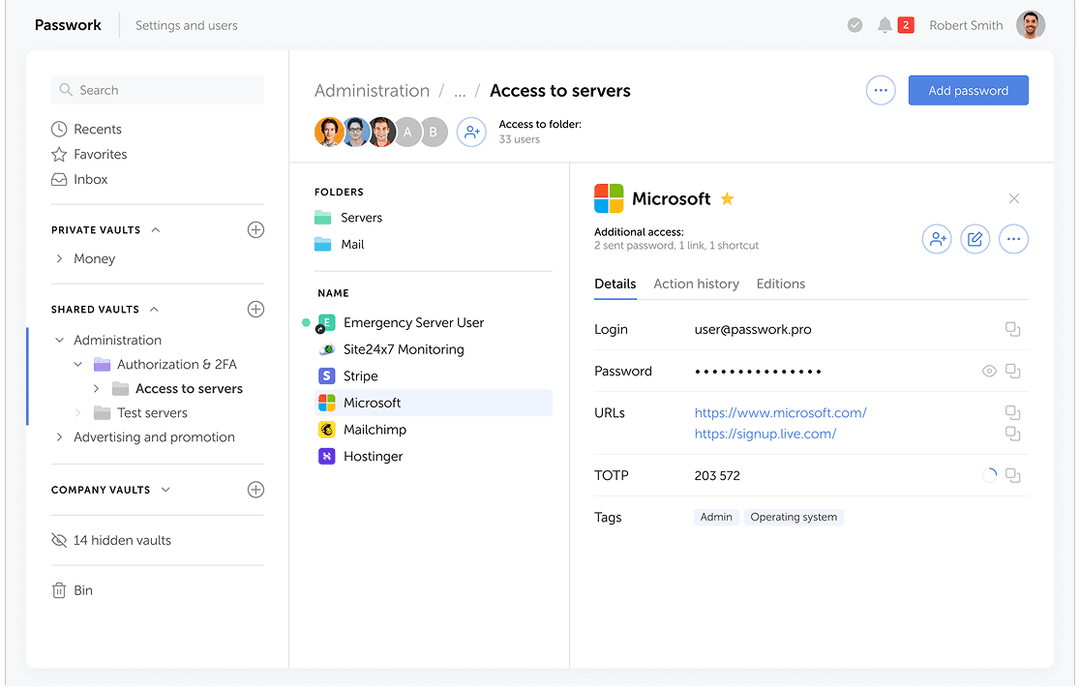Reveal the hidden password
The height and width of the screenshot is (689, 1080).
(988, 371)
